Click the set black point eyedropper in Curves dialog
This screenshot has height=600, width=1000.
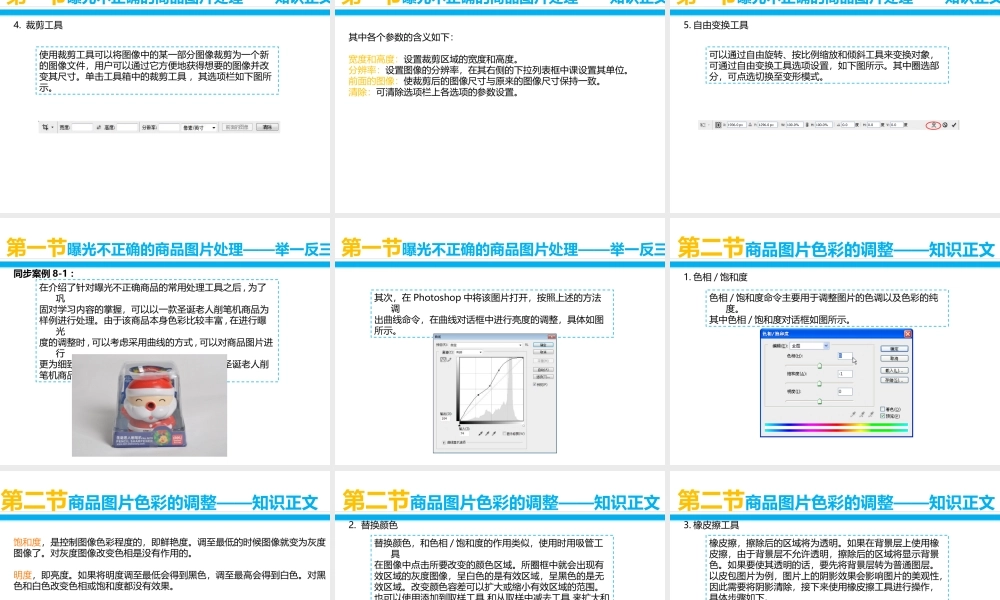(480, 433)
